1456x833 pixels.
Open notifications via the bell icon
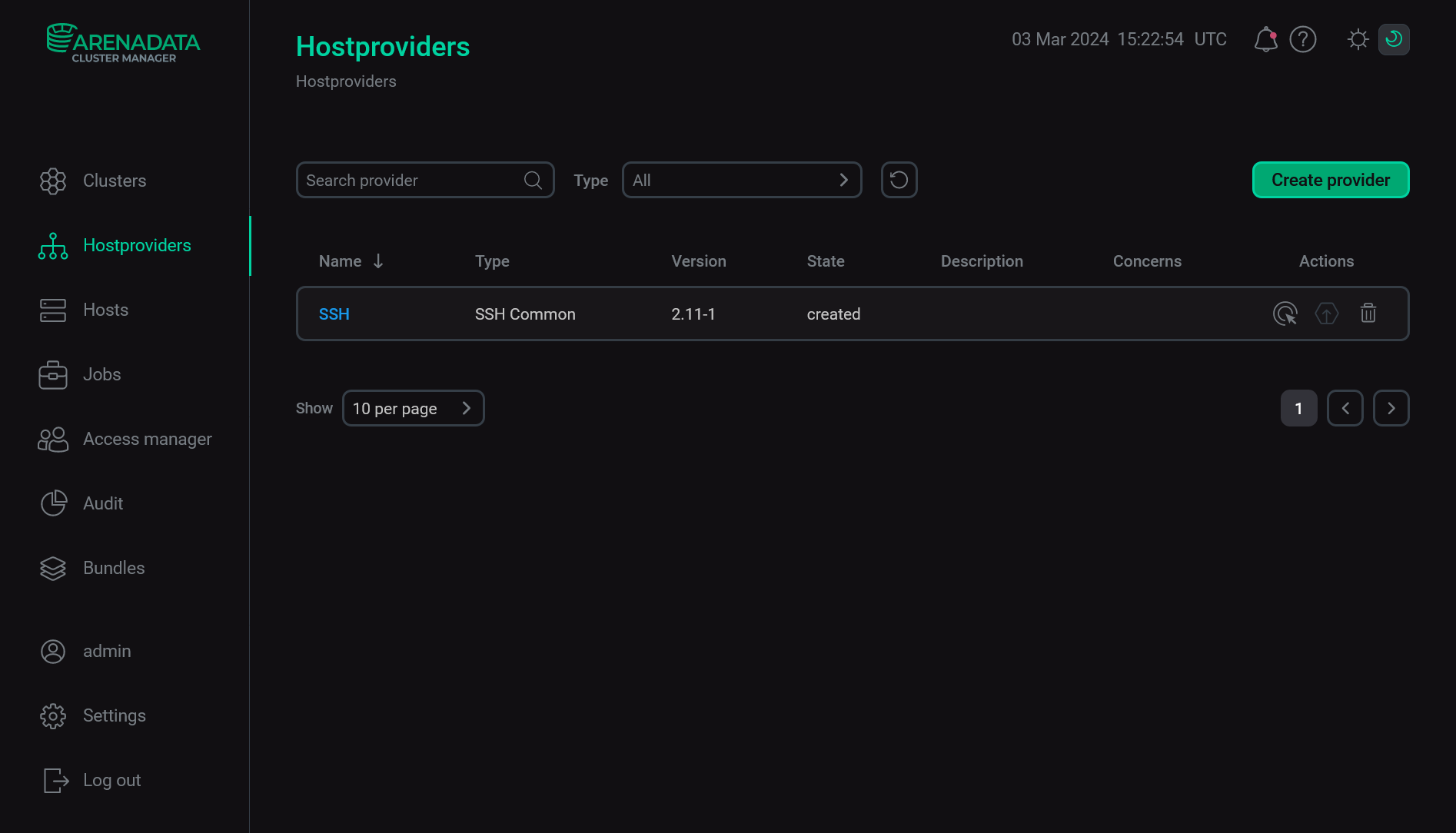pos(1265,39)
